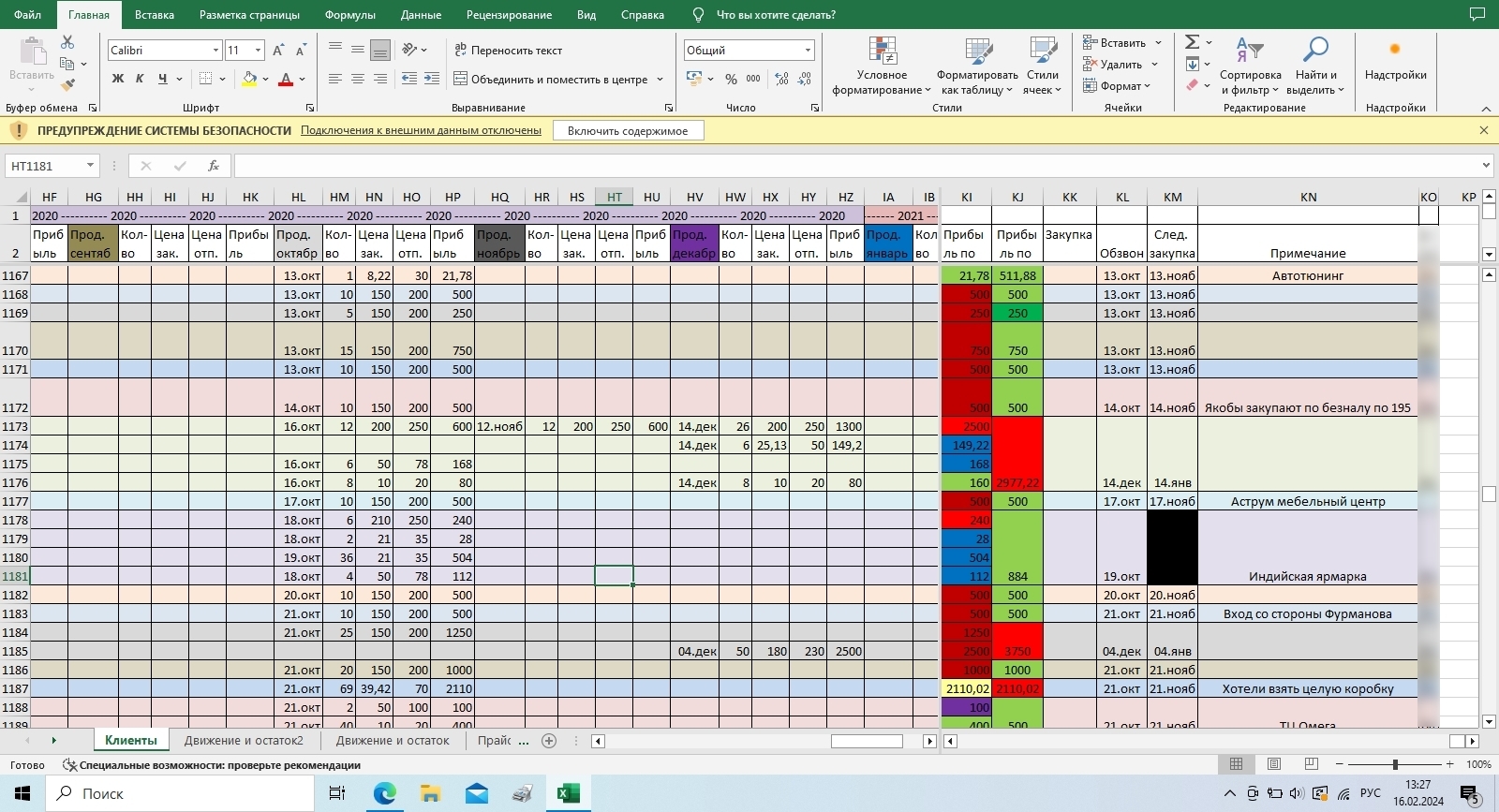Select the Format Painter brush
Screen dimensions: 1499x812
click(67, 85)
